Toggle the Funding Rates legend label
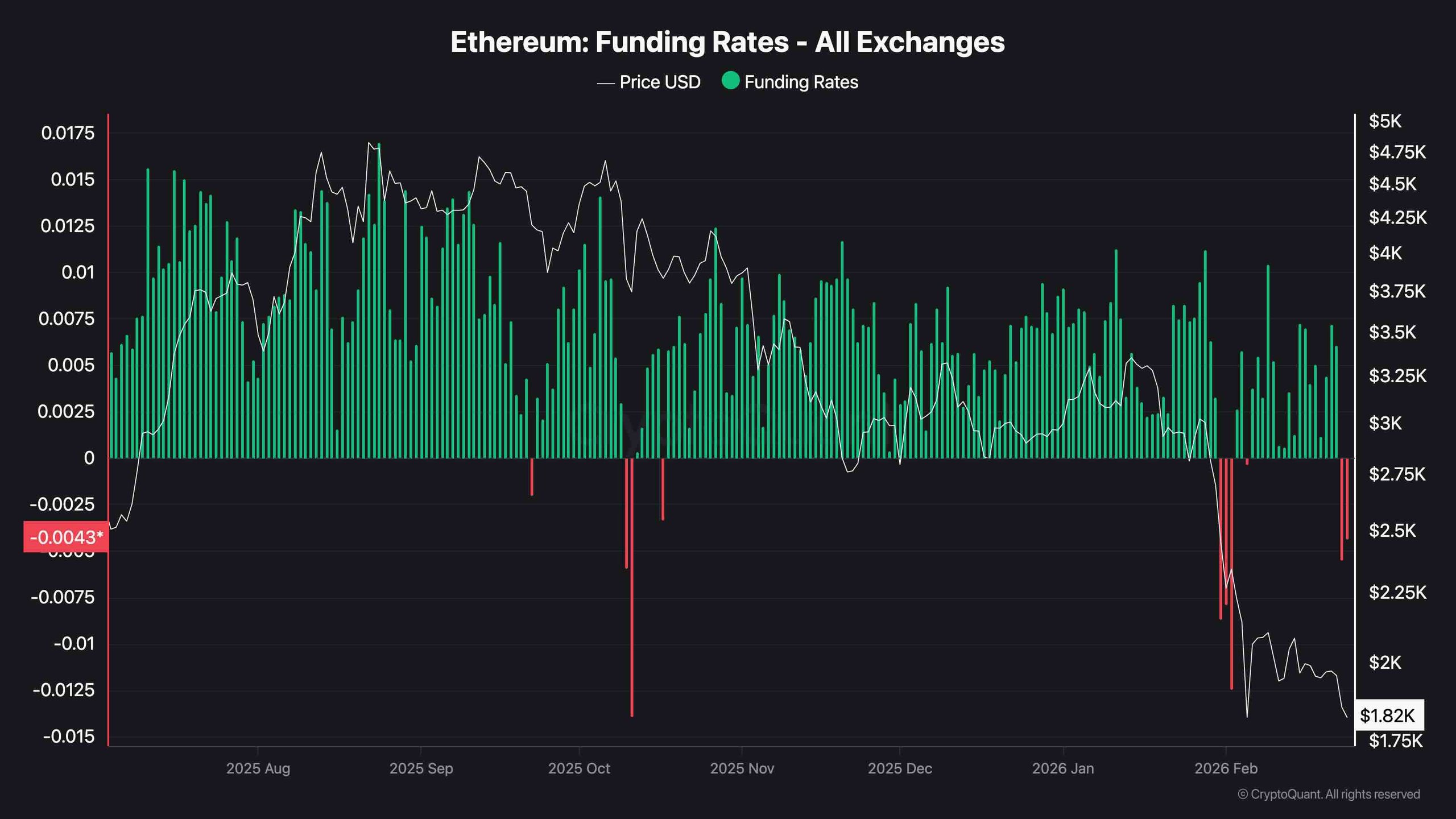The height and width of the screenshot is (819, 1456). [801, 82]
